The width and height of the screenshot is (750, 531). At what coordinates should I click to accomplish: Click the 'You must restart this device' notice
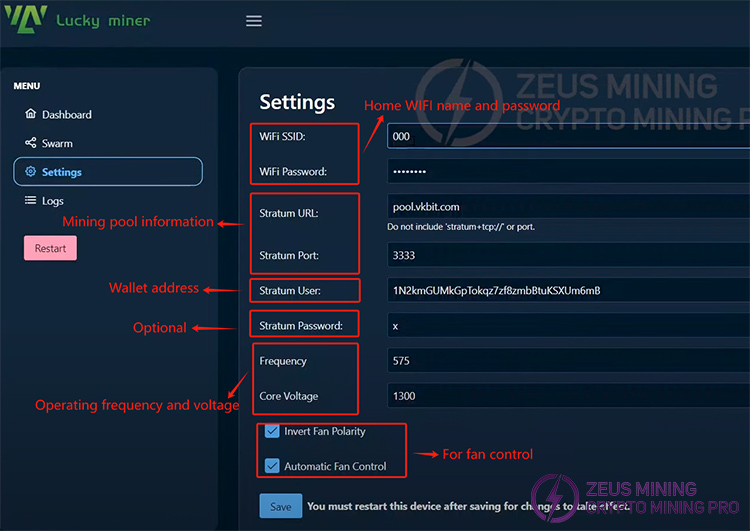pyautogui.click(x=468, y=506)
